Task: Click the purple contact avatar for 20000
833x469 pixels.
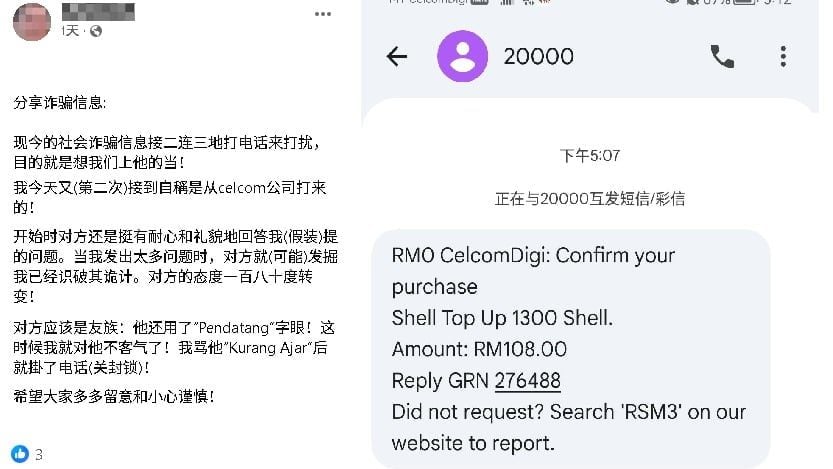Action: pyautogui.click(x=462, y=56)
